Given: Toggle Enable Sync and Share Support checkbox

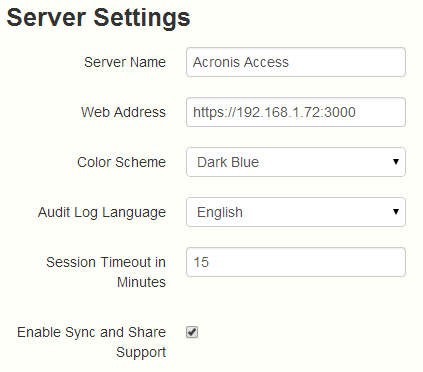Looking at the screenshot, I should [192, 332].
